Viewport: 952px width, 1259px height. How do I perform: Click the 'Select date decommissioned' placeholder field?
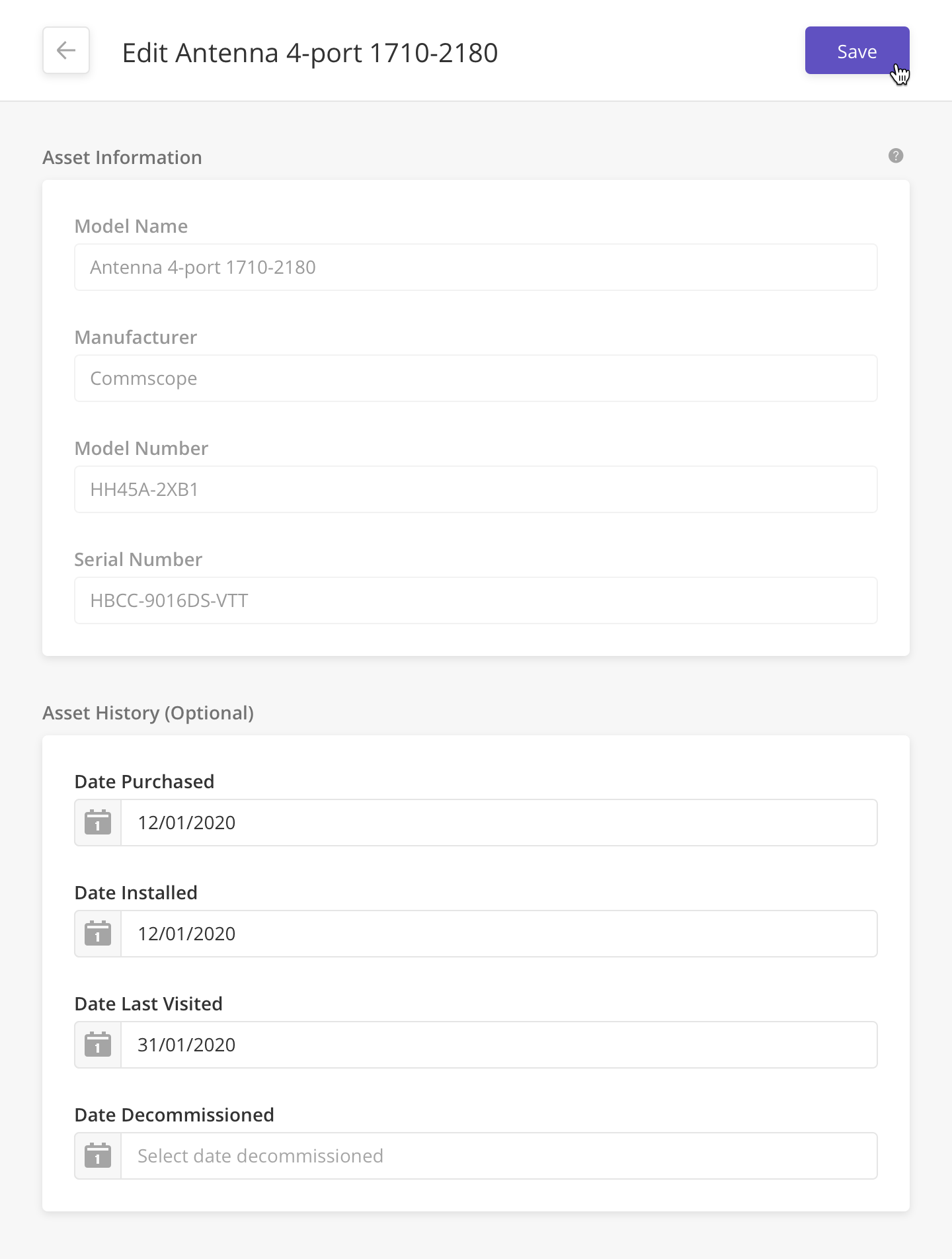pos(499,1156)
